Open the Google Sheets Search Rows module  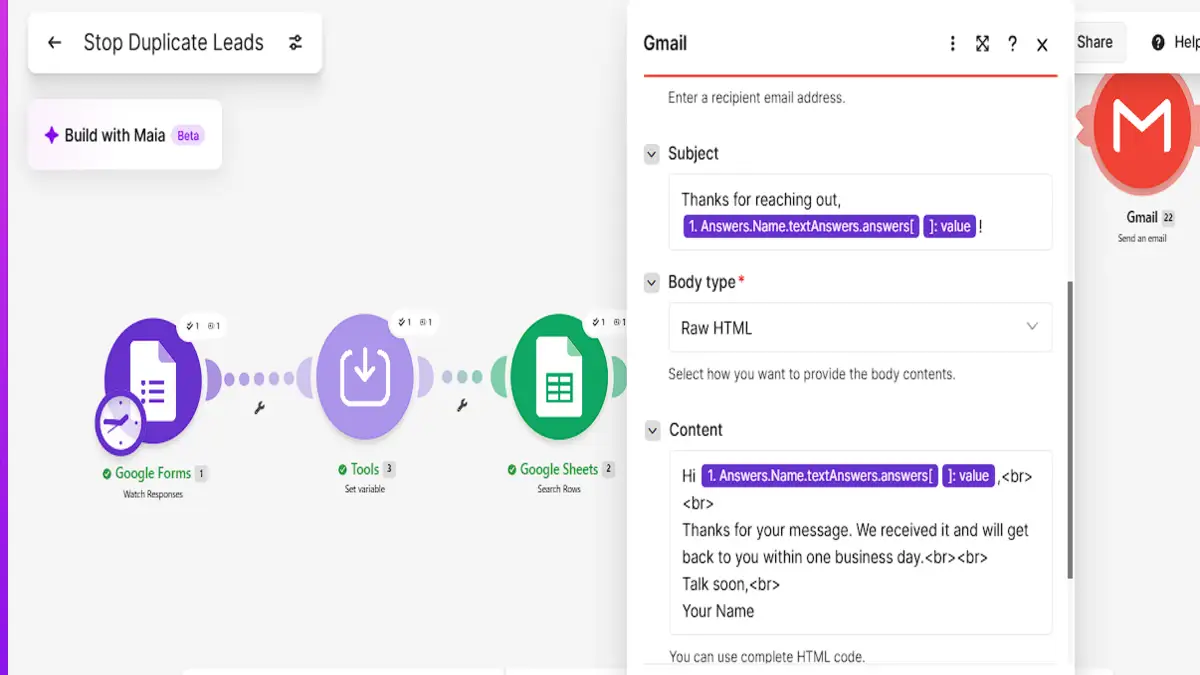tap(558, 376)
